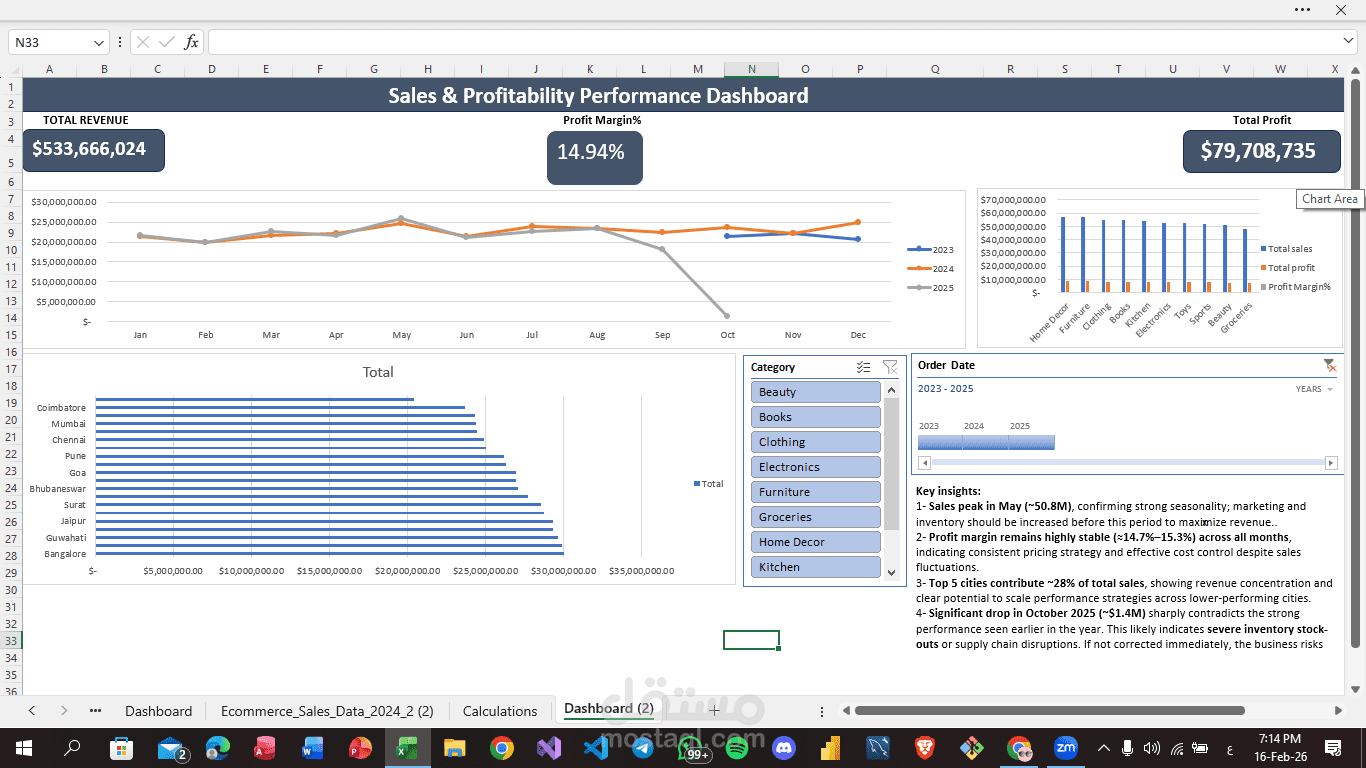1366x768 pixels.
Task: Switch to the Calculations sheet tab
Action: 500,711
